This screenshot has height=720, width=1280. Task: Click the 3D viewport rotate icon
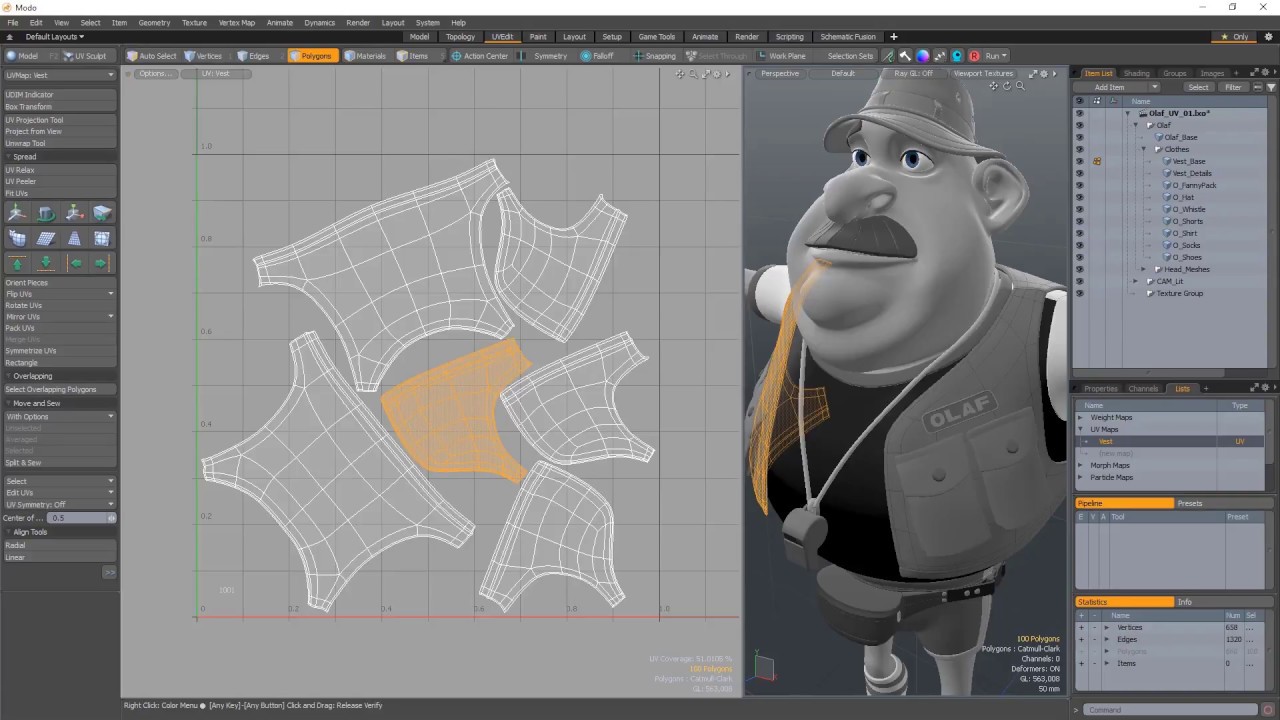1006,86
